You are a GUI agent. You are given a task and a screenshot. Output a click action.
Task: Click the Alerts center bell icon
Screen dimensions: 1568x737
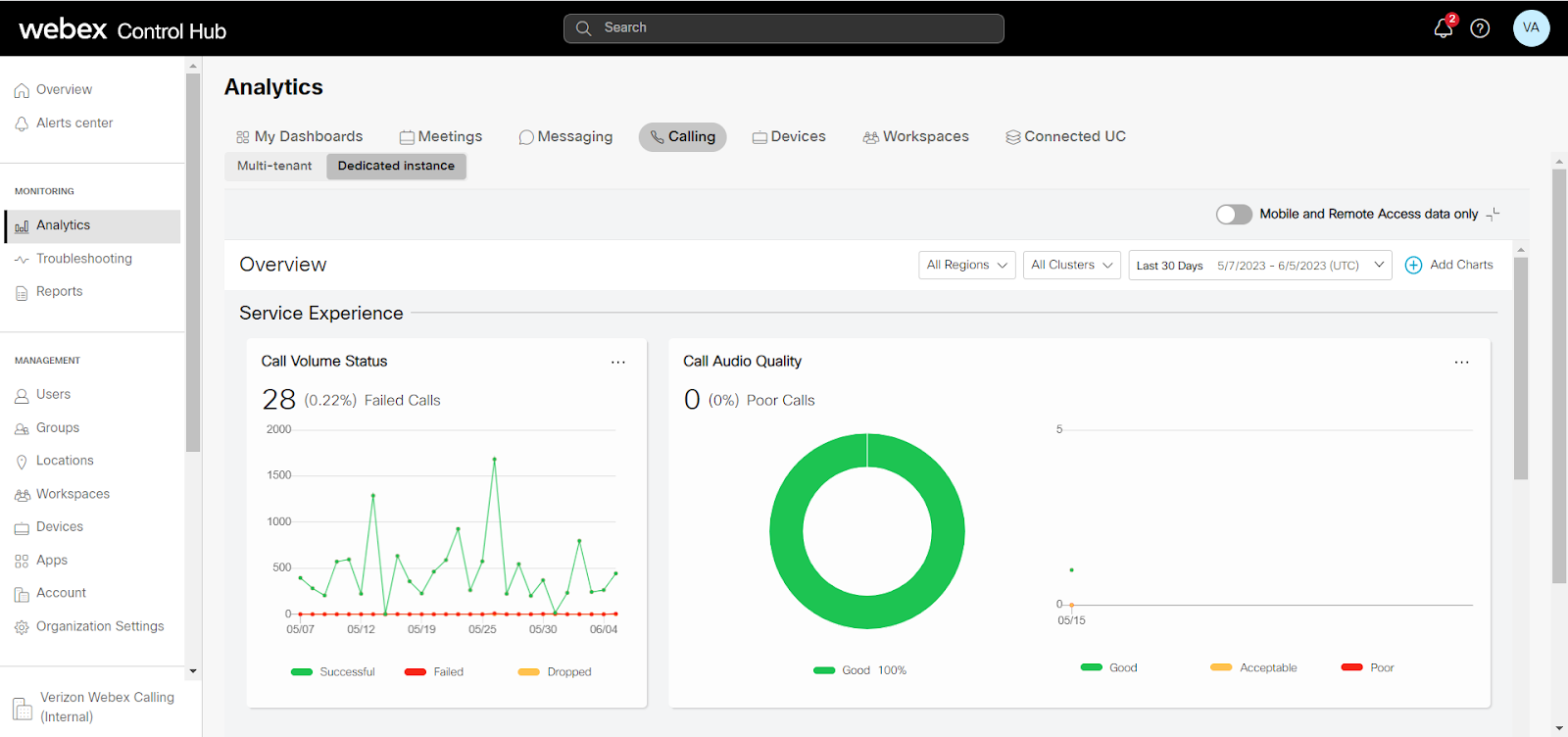22,123
